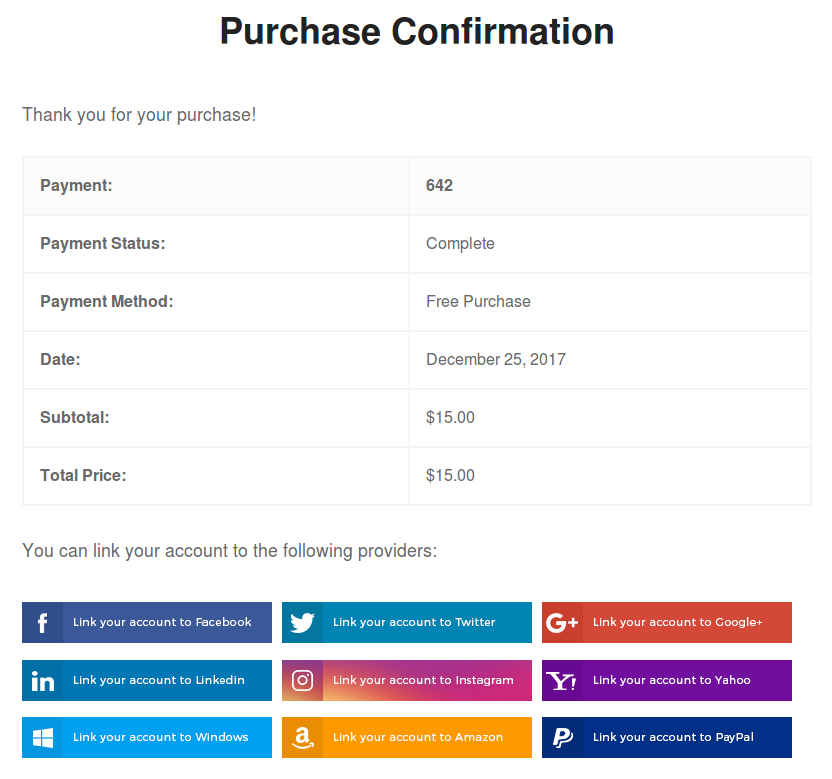Click the Amazon 'a' logo icon
Viewport: 832px width, 779px height.
tap(302, 738)
